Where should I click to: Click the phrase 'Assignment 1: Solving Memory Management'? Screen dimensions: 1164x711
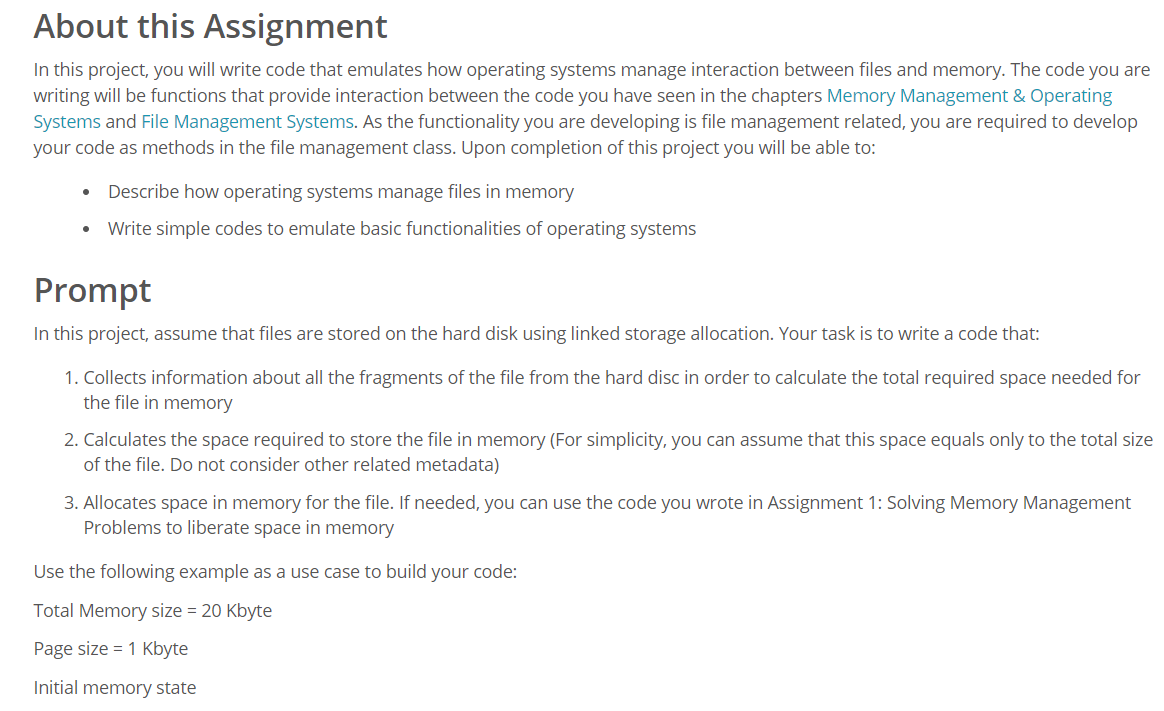click(x=949, y=502)
